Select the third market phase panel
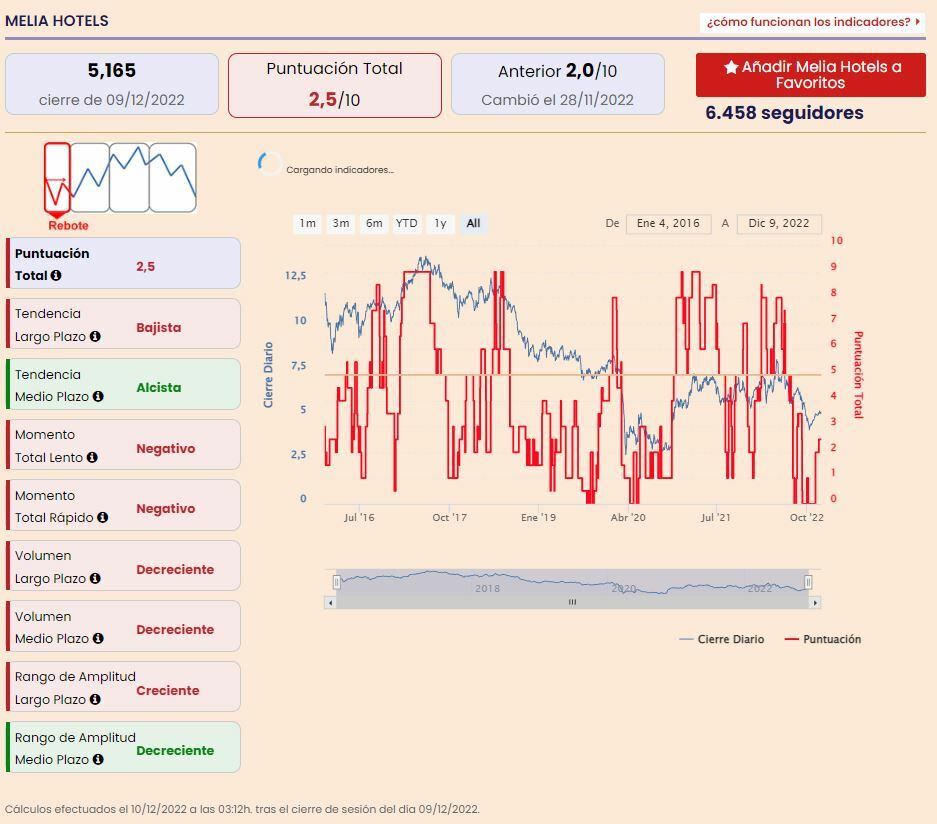Screen dimensions: 937x824 129,177
